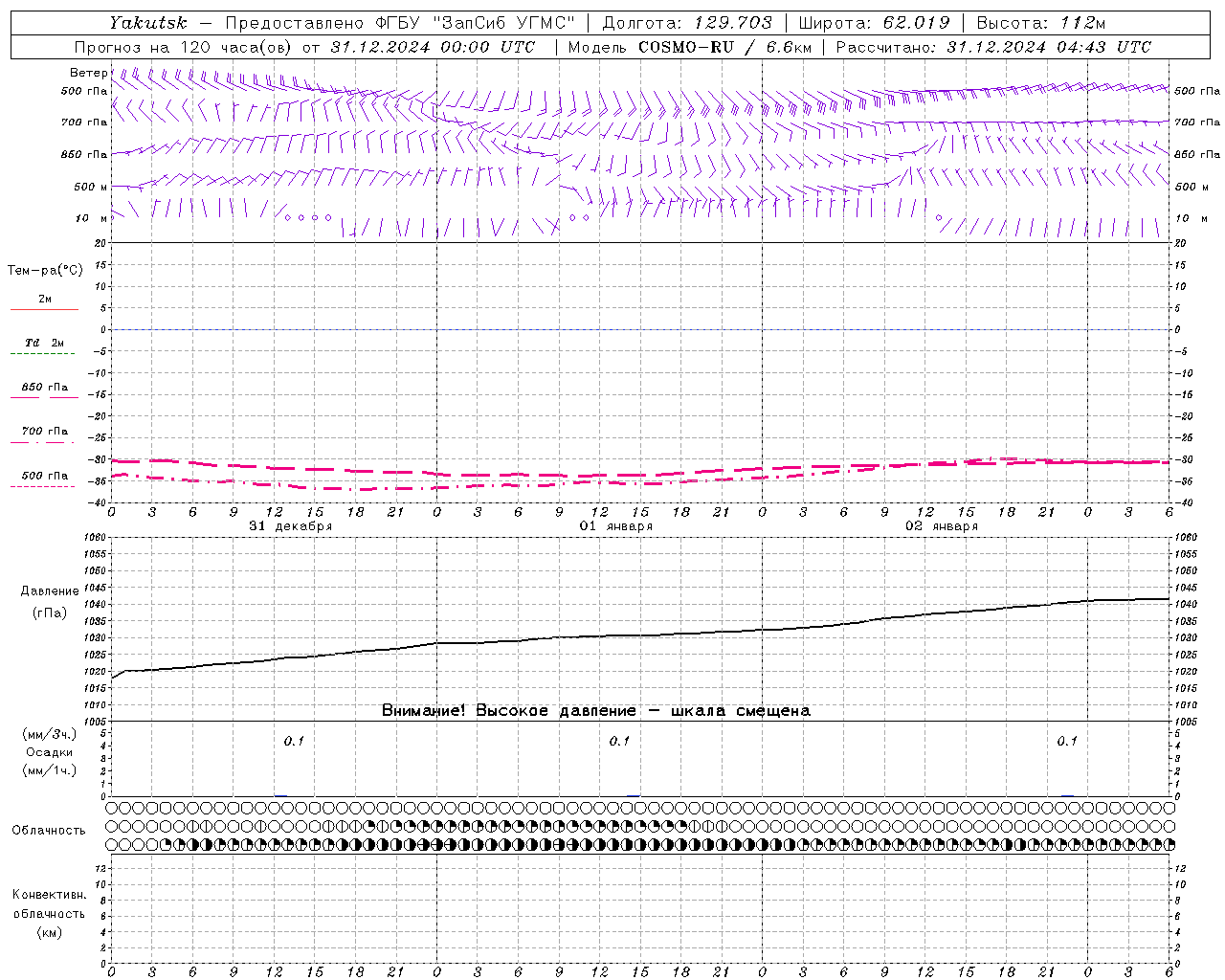Click the black pressure curve

pos(641,635)
